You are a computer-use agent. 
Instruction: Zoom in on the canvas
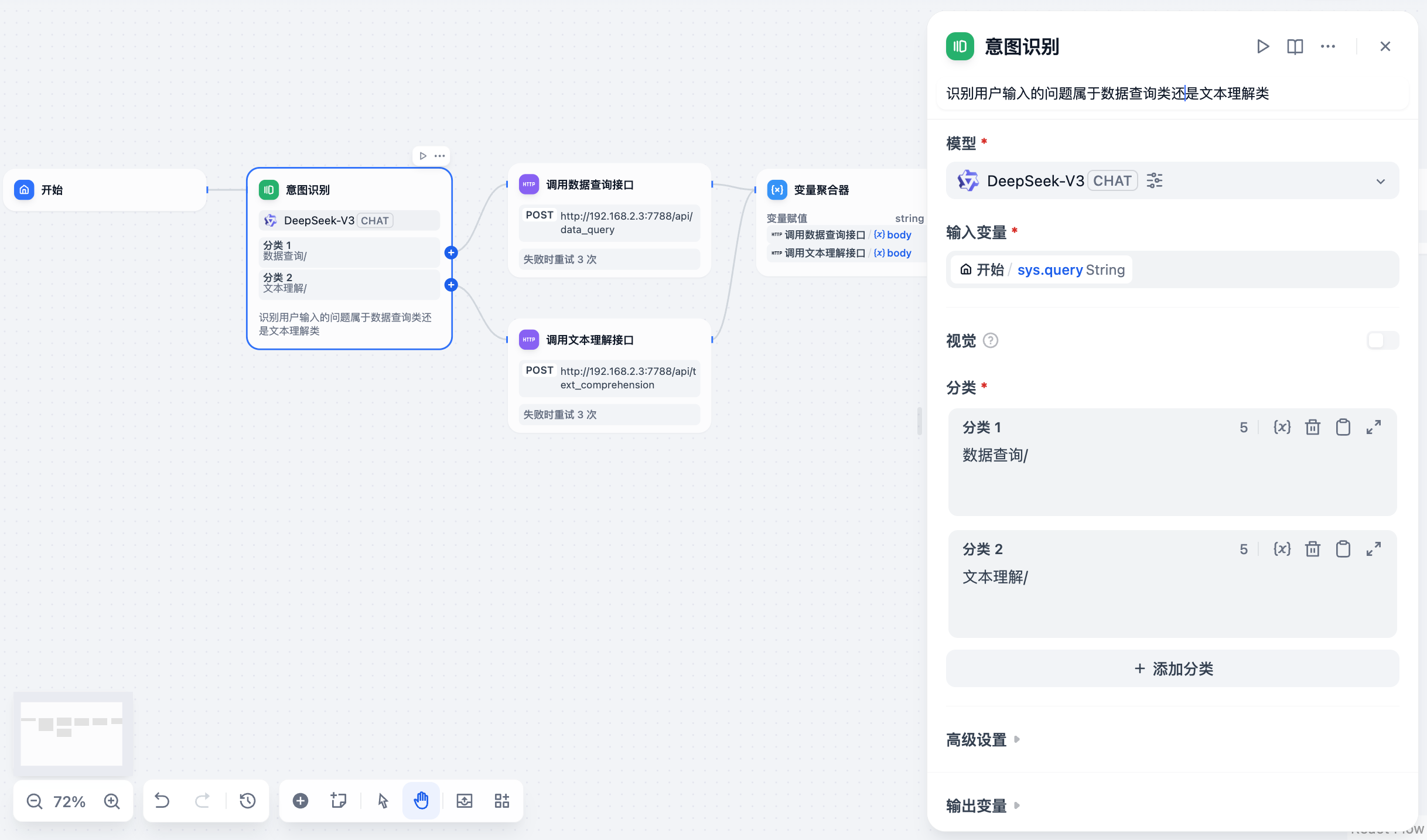[x=112, y=801]
